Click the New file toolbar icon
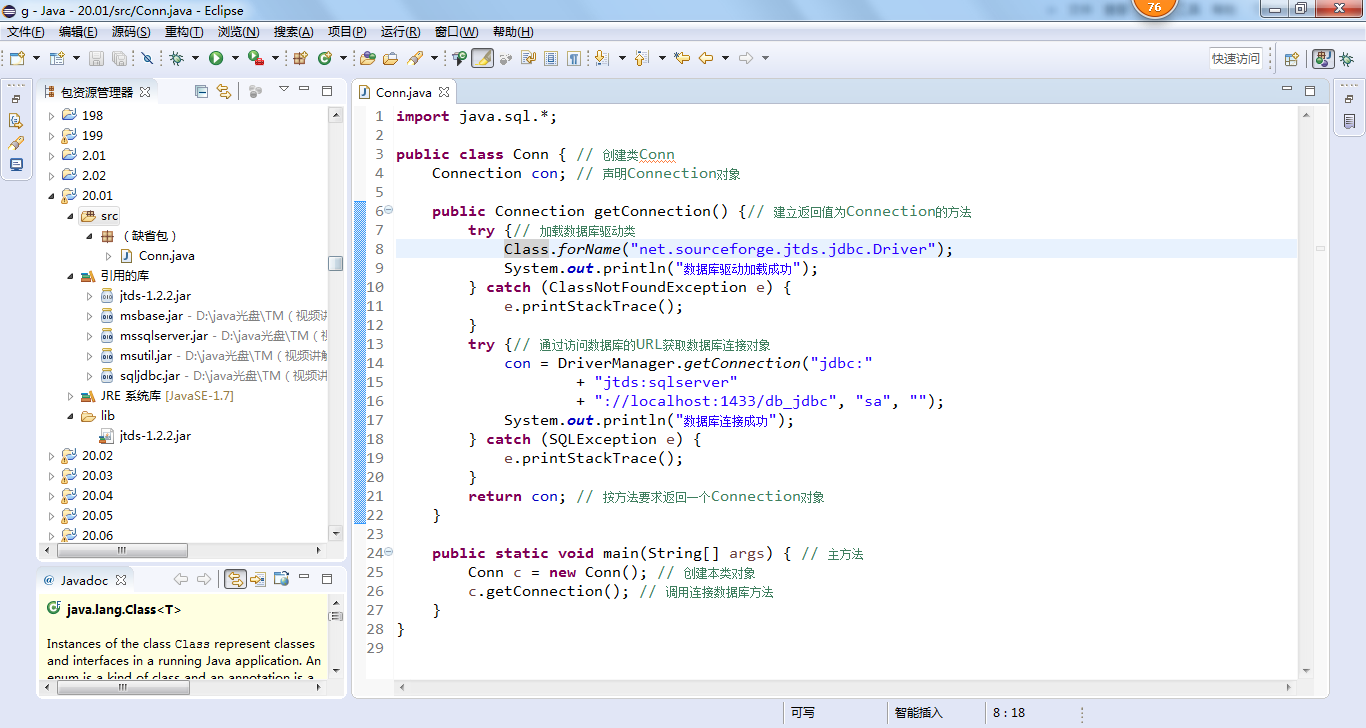Viewport: 1366px width, 728px height. click(17, 58)
